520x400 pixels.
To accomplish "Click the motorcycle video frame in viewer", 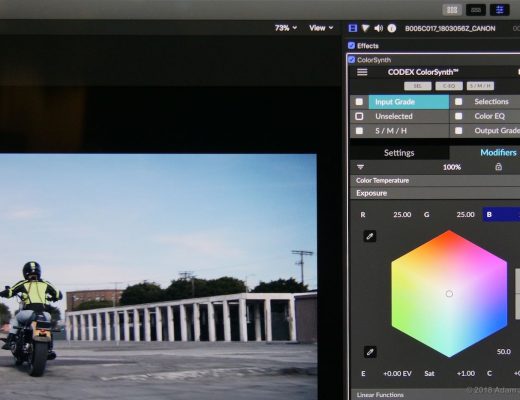I will coord(158,277).
